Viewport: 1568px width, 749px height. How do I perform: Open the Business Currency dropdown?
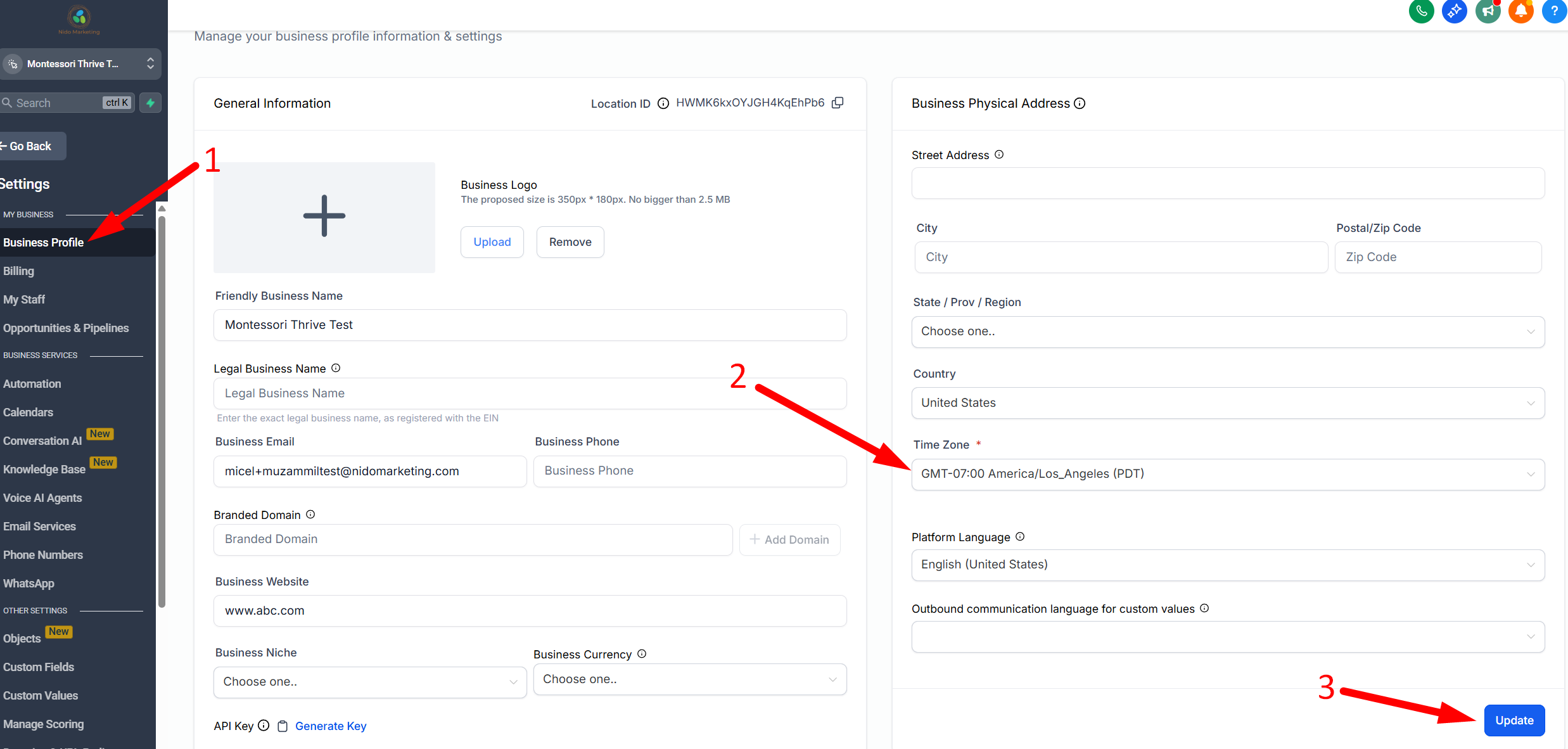690,679
